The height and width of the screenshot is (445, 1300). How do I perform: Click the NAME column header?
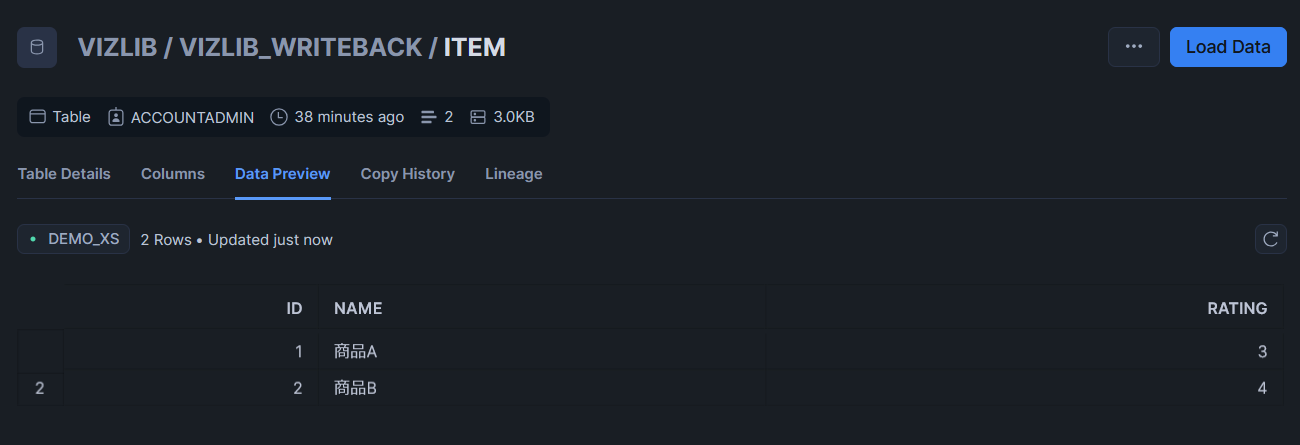pos(541,308)
